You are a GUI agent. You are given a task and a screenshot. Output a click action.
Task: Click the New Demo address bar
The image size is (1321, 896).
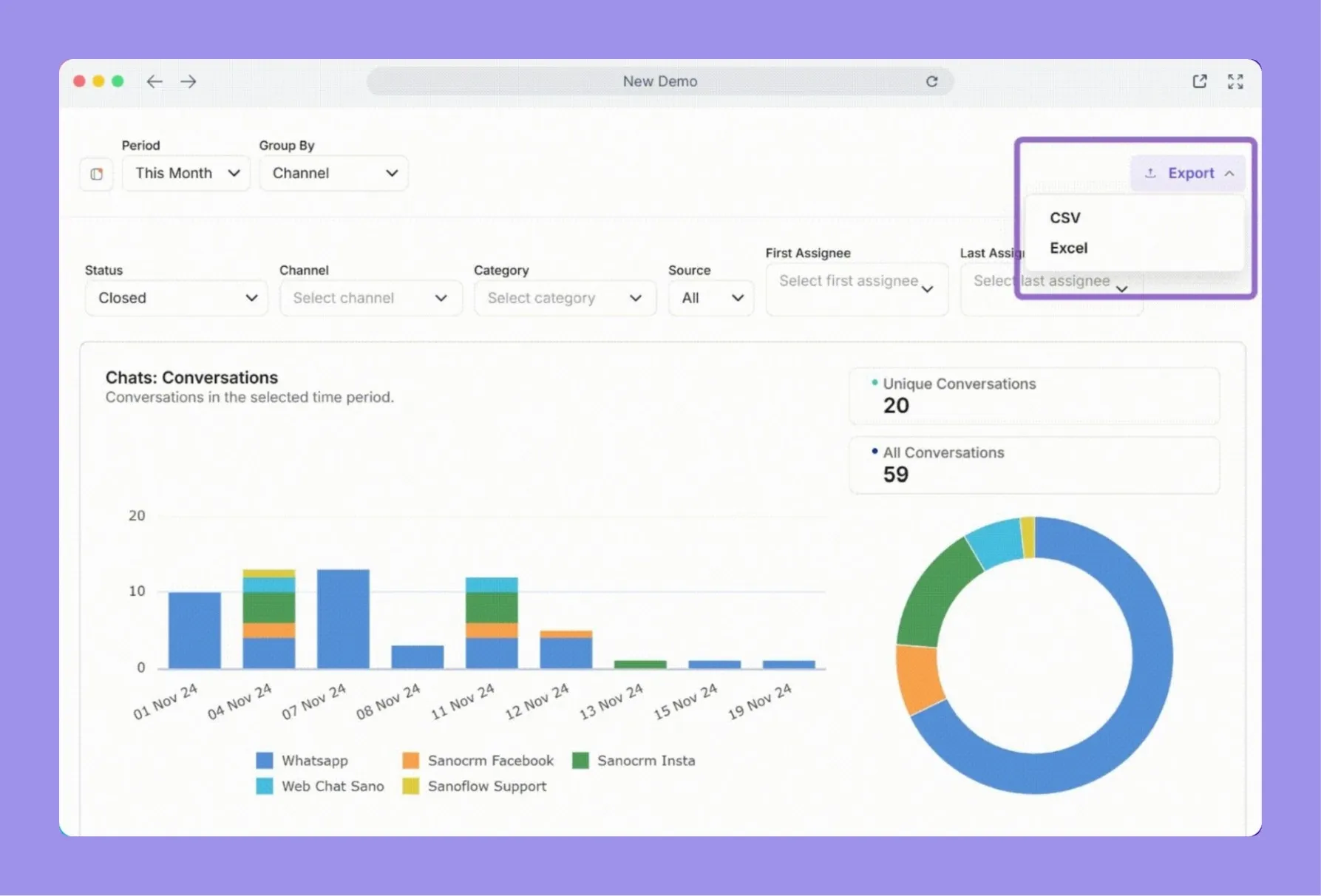[659, 81]
